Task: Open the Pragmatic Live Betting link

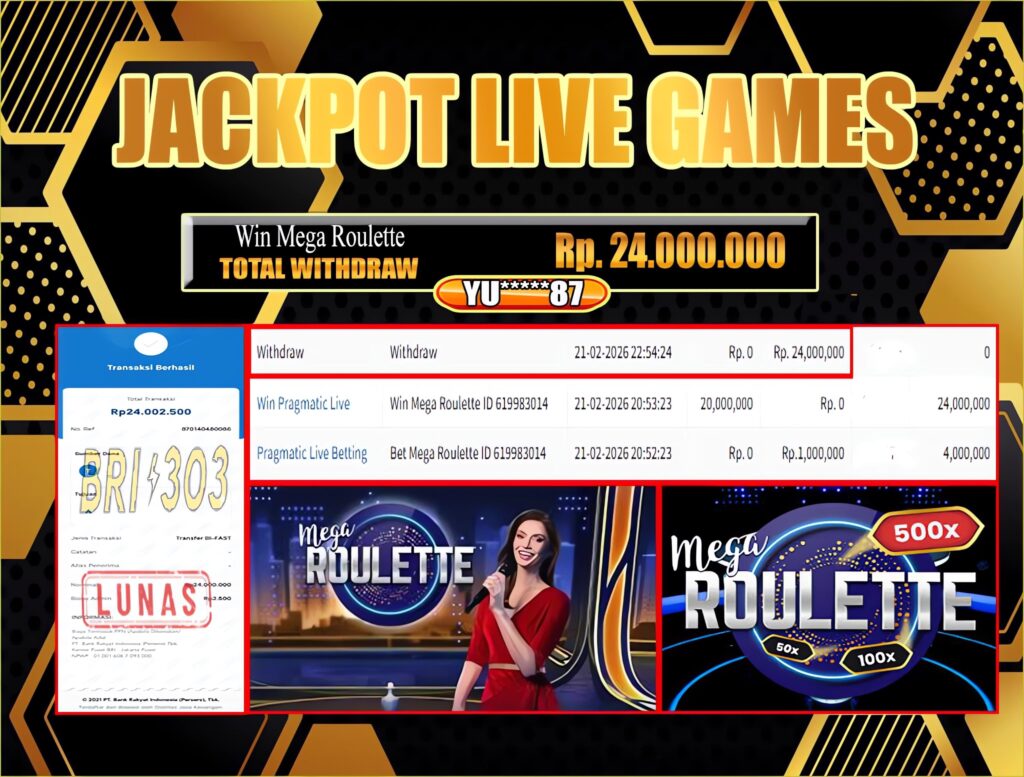Action: tap(311, 453)
